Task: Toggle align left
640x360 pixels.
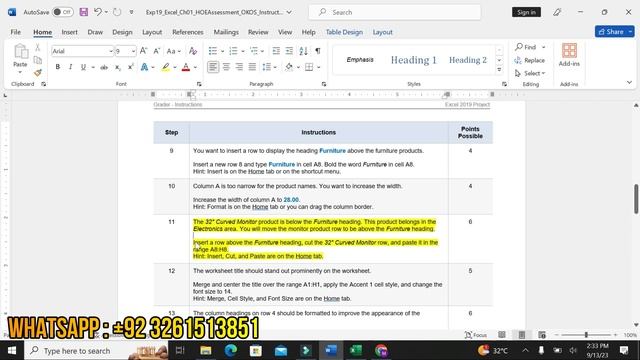Action: click(213, 67)
